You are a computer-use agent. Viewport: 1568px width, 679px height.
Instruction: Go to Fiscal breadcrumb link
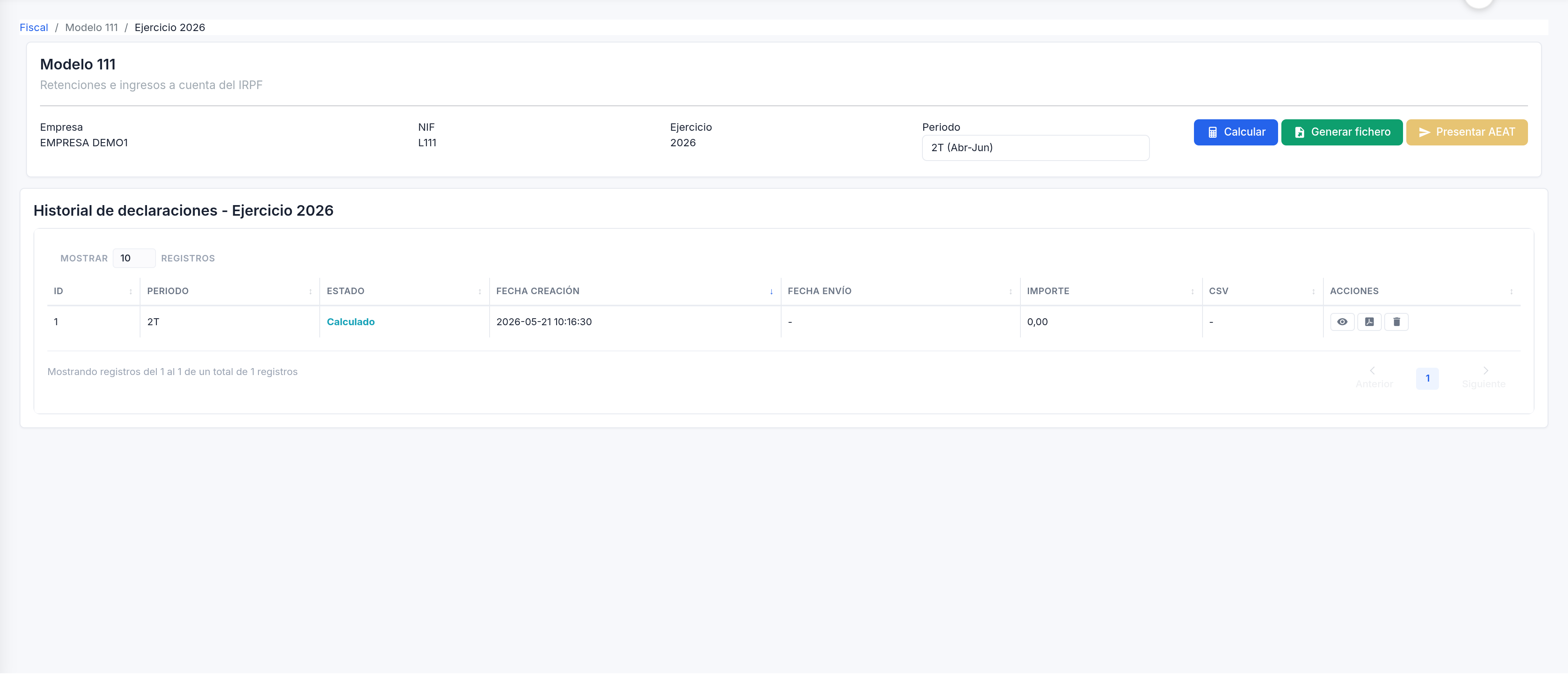click(x=33, y=27)
